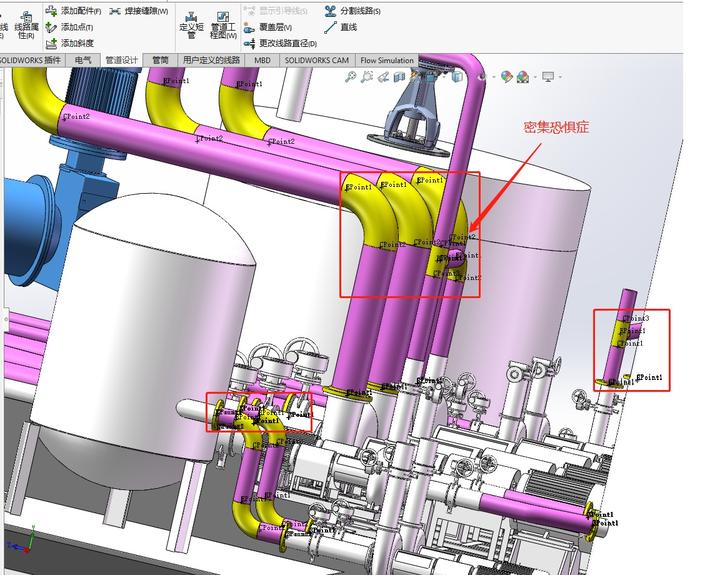Click Edit Appearance color ball icon
The width and height of the screenshot is (720, 575).
pyautogui.click(x=506, y=77)
